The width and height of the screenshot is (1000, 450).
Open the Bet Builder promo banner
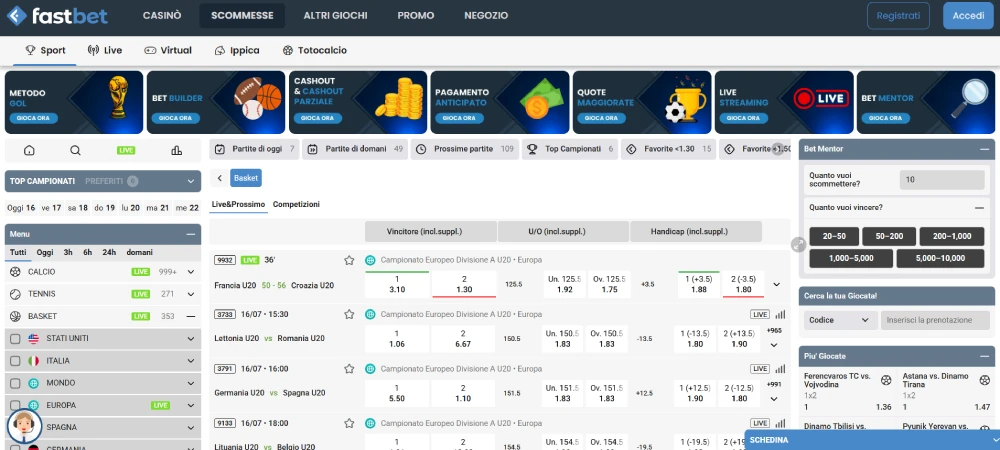click(216, 102)
